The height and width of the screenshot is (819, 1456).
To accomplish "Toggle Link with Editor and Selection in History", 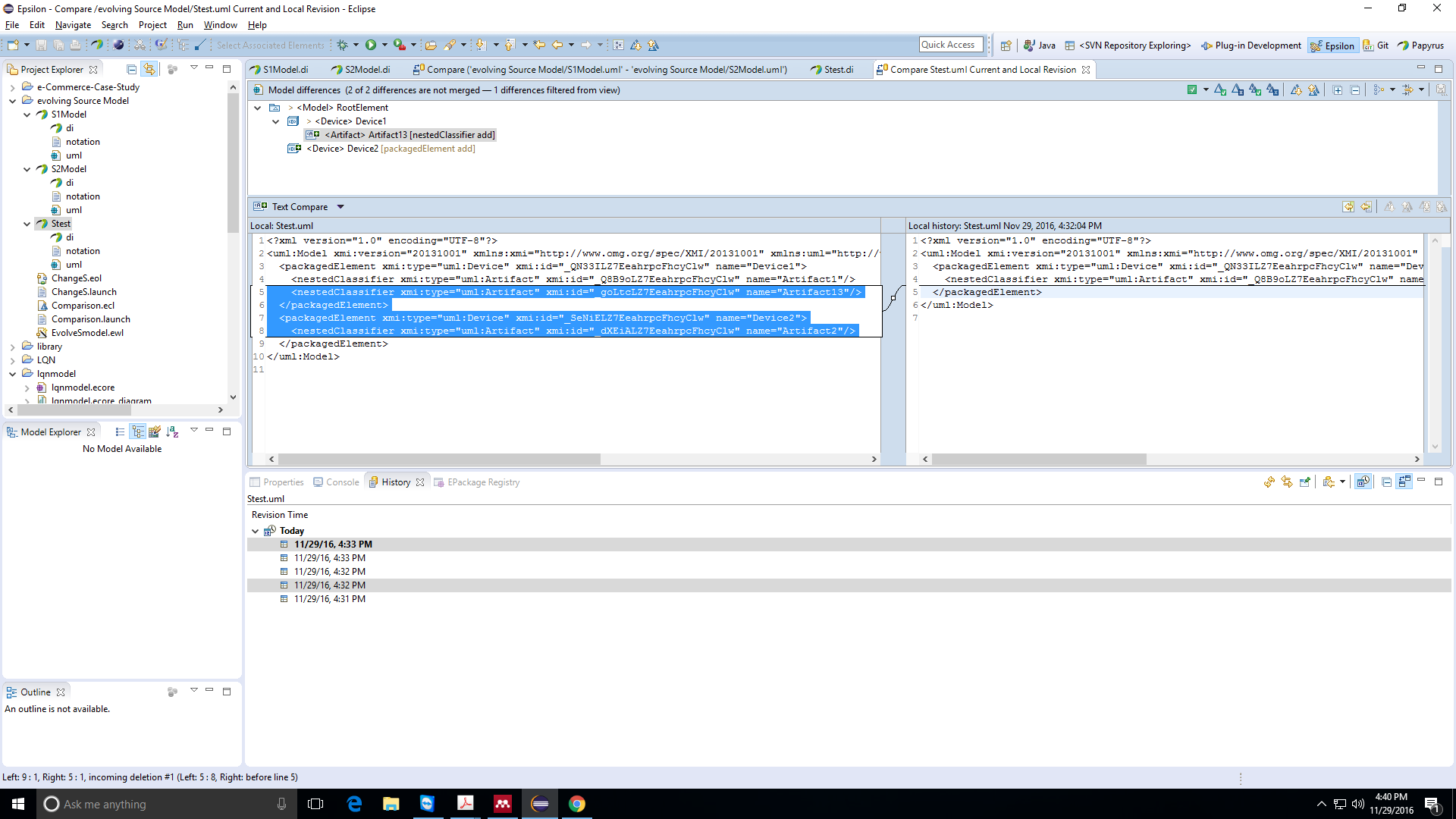I will [x=1287, y=482].
